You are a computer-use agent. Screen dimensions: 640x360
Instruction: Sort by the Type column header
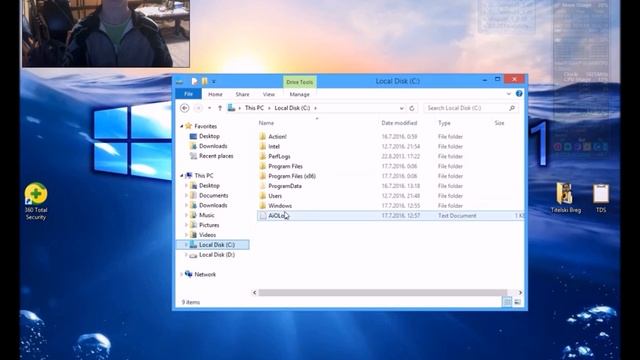pyautogui.click(x=444, y=123)
